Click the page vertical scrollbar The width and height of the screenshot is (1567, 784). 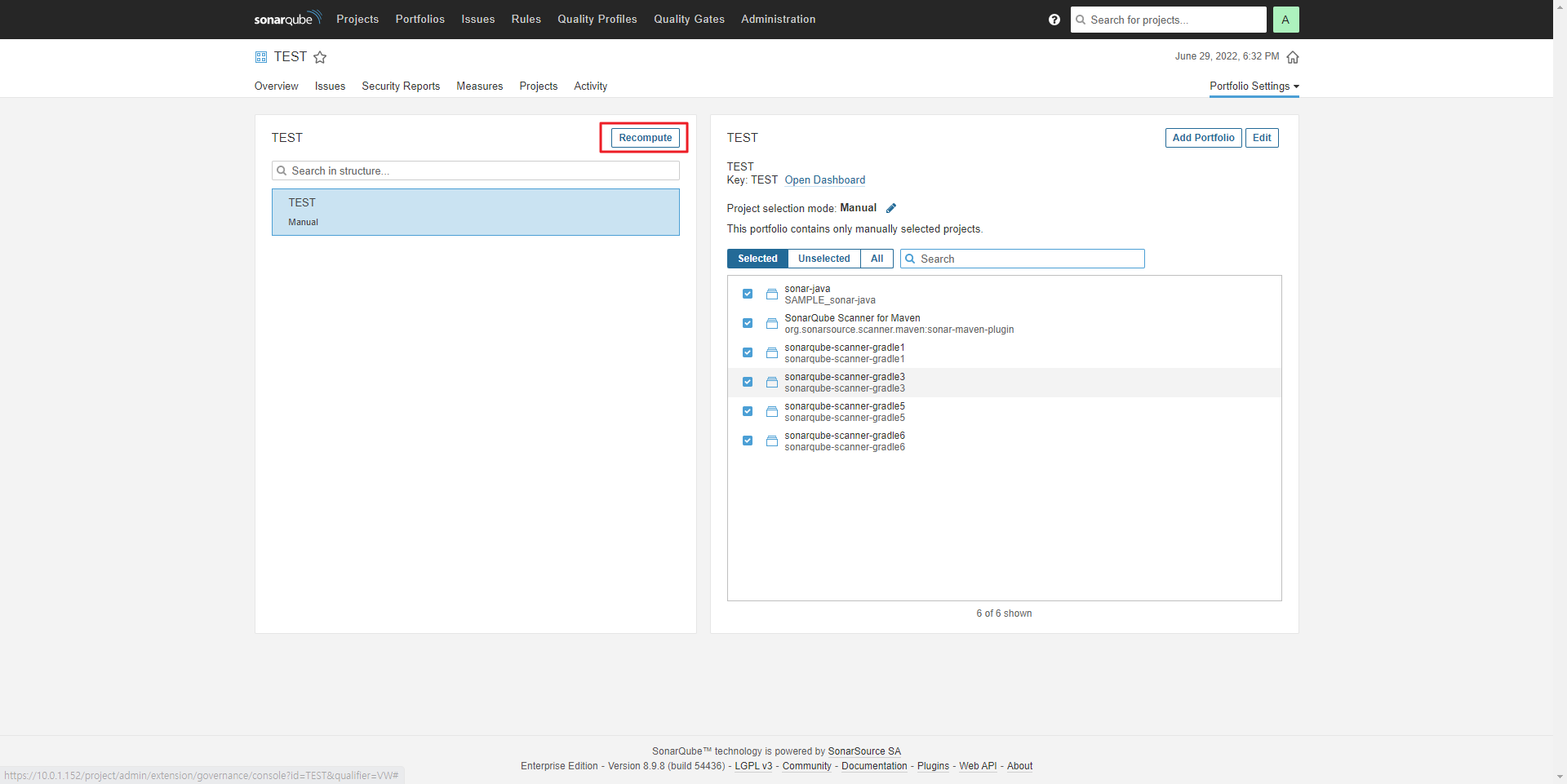(1560, 392)
